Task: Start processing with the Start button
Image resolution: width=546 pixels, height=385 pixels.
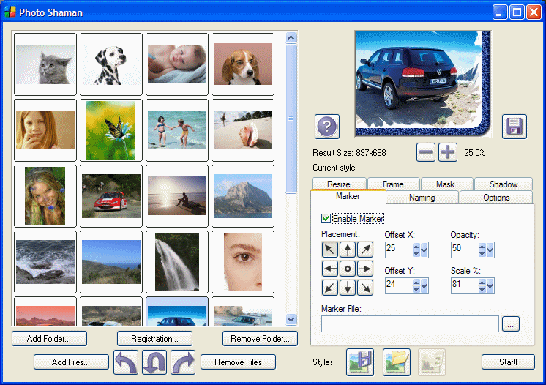Action: (508, 362)
